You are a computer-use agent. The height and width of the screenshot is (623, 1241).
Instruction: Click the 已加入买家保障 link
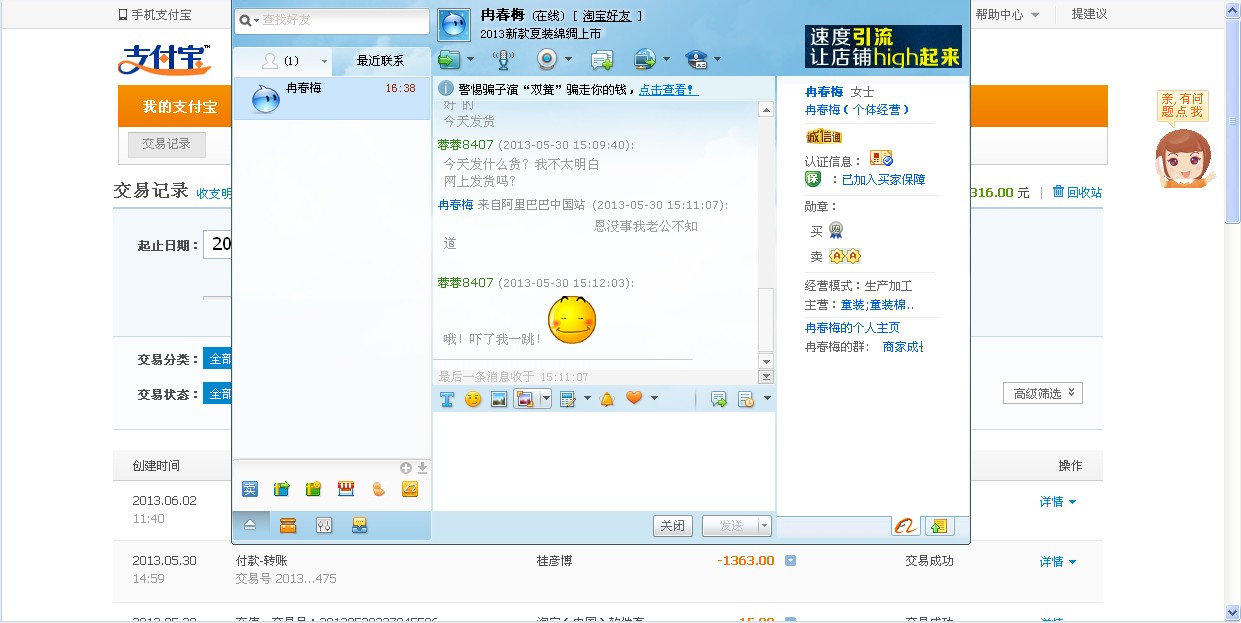[883, 180]
